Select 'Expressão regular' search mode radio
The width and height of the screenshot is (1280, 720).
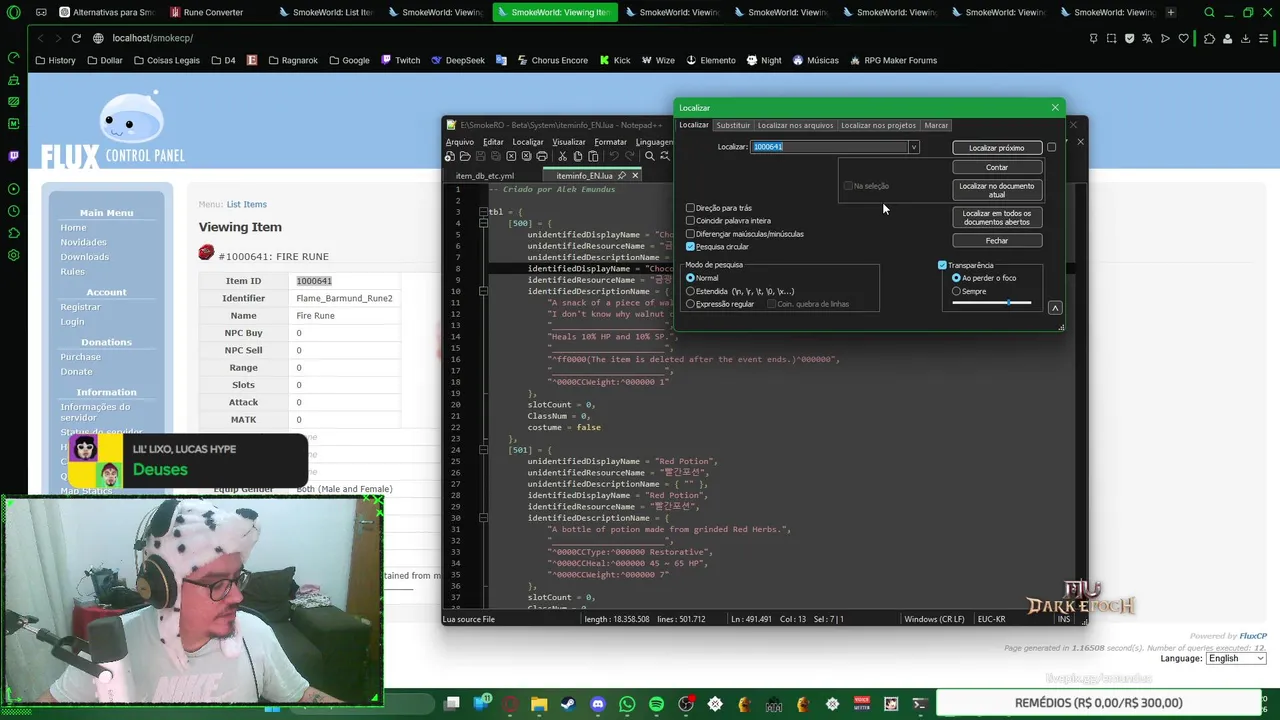690,304
